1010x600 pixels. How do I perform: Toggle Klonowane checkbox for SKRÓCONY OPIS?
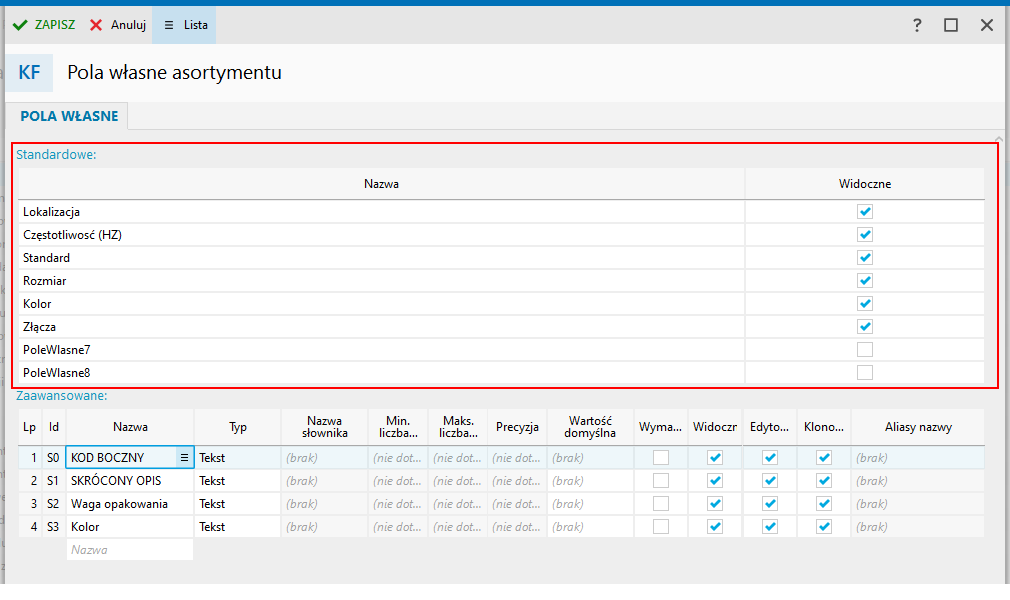tap(824, 481)
